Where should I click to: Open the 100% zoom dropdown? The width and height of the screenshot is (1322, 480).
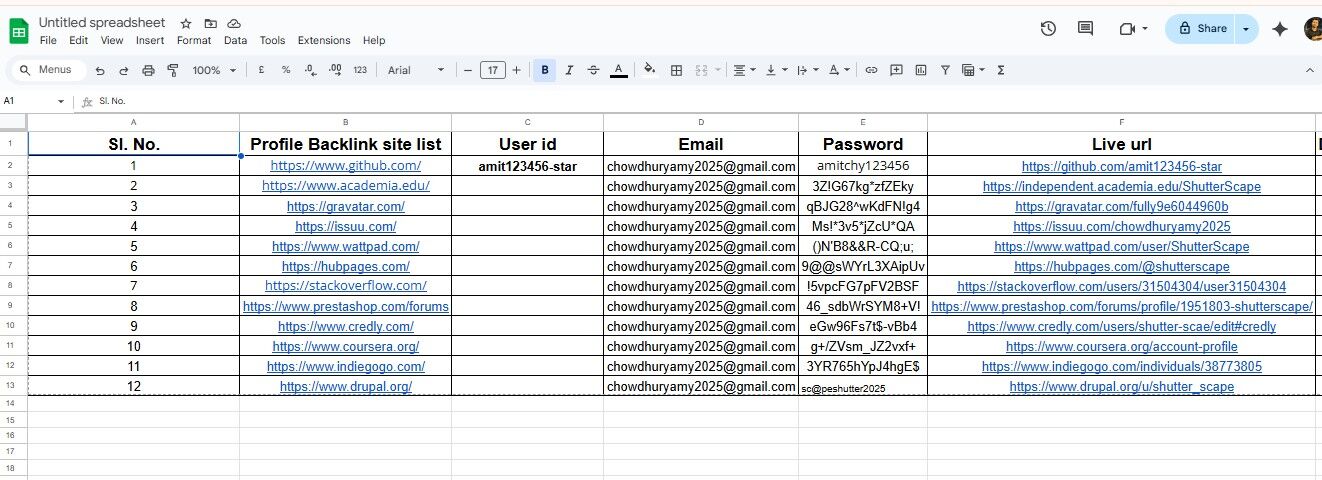point(214,70)
